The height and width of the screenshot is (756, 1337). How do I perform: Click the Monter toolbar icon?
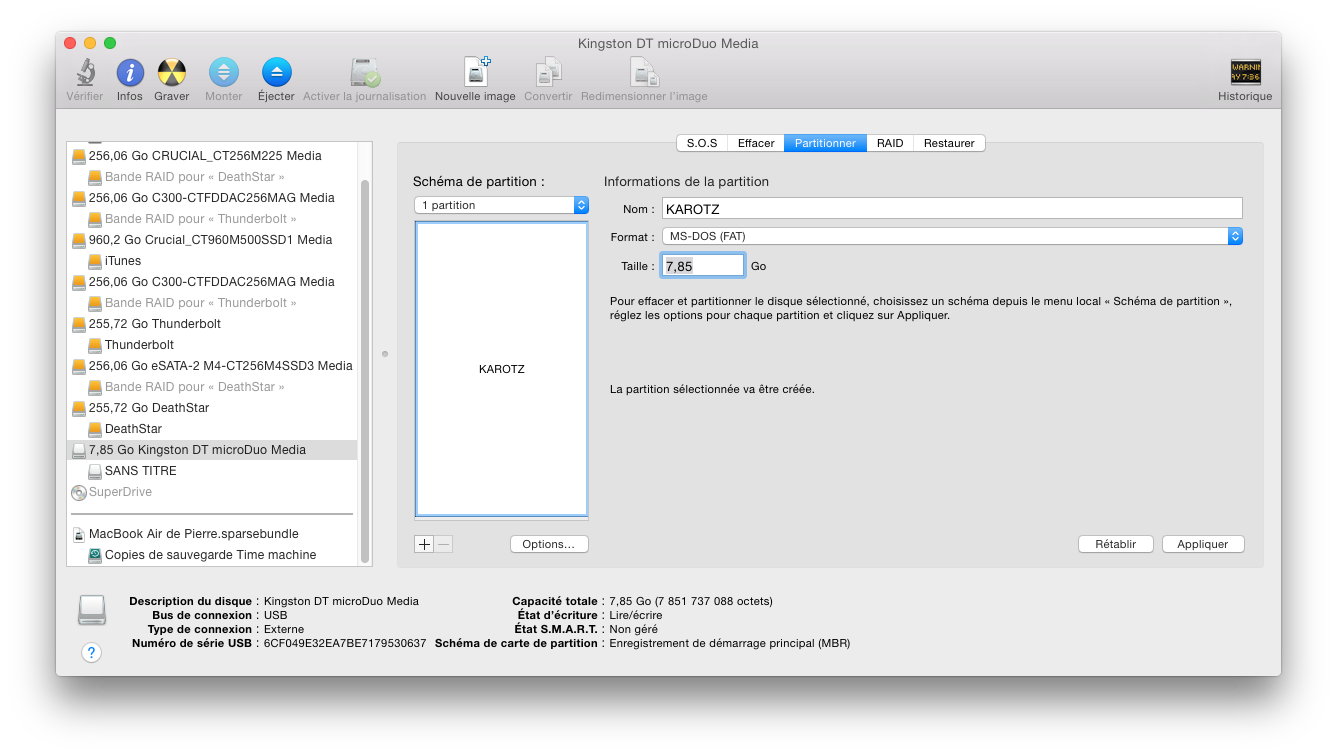coord(224,73)
